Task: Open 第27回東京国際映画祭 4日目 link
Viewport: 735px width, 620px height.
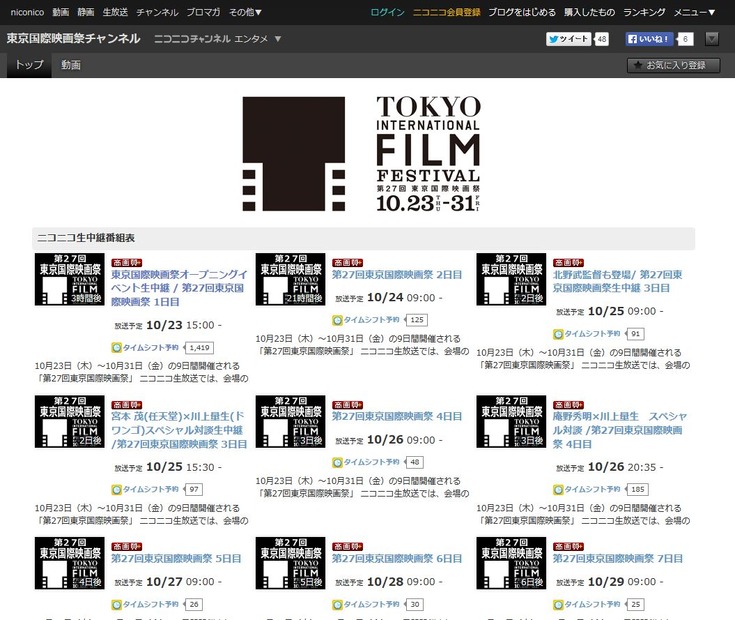Action: click(x=397, y=417)
